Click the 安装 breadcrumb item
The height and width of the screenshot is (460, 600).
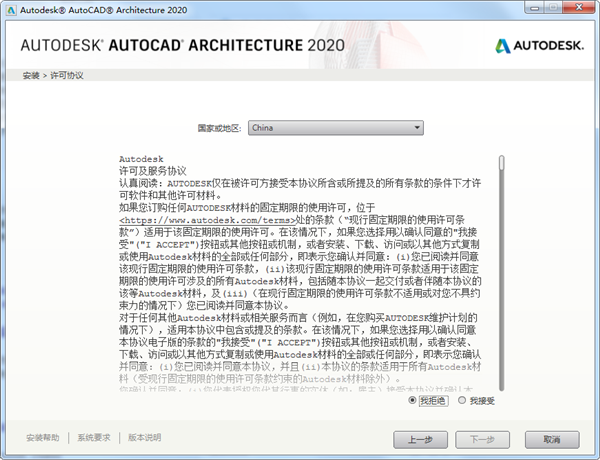click(30, 76)
